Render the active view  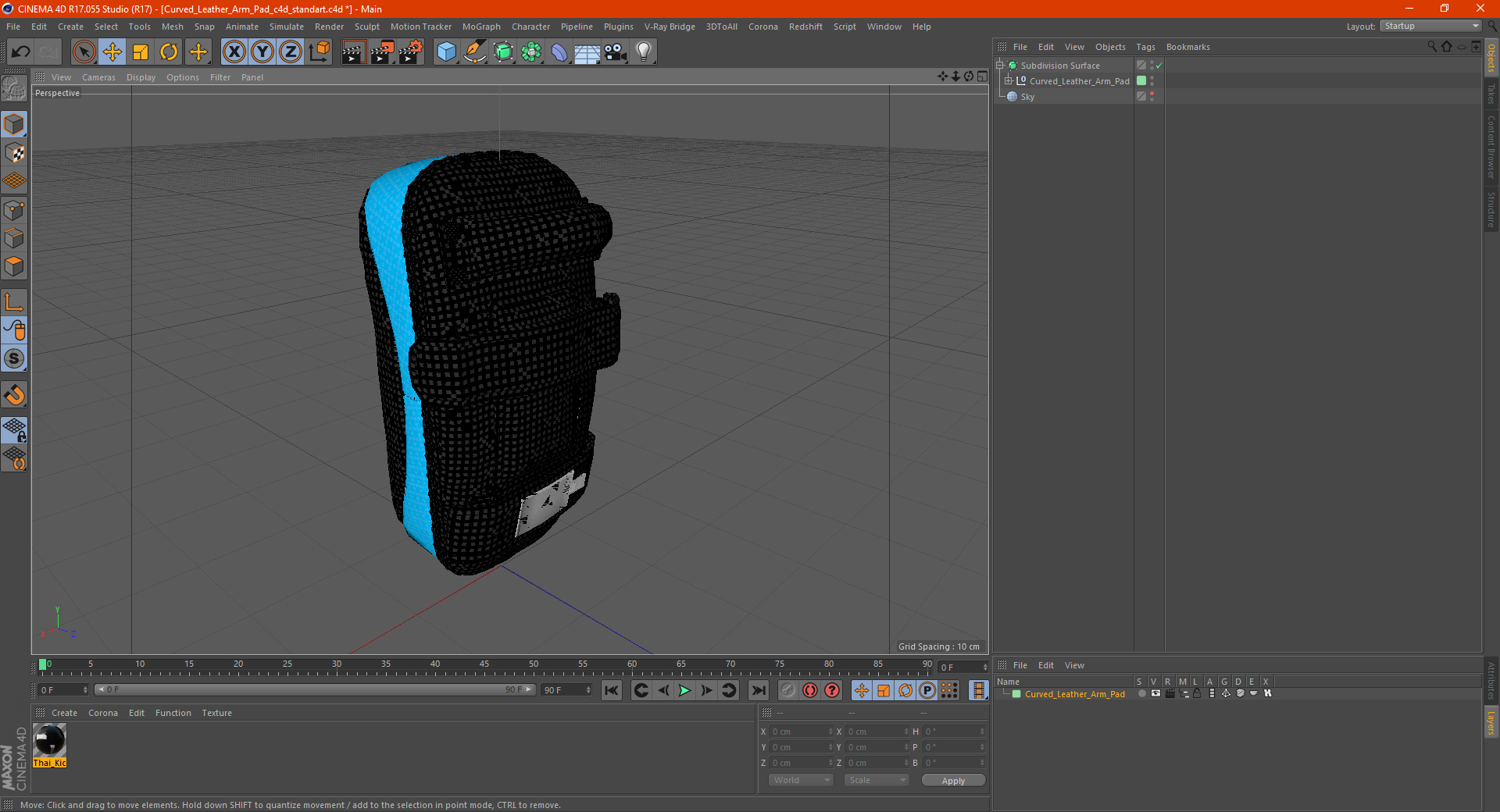[353, 52]
